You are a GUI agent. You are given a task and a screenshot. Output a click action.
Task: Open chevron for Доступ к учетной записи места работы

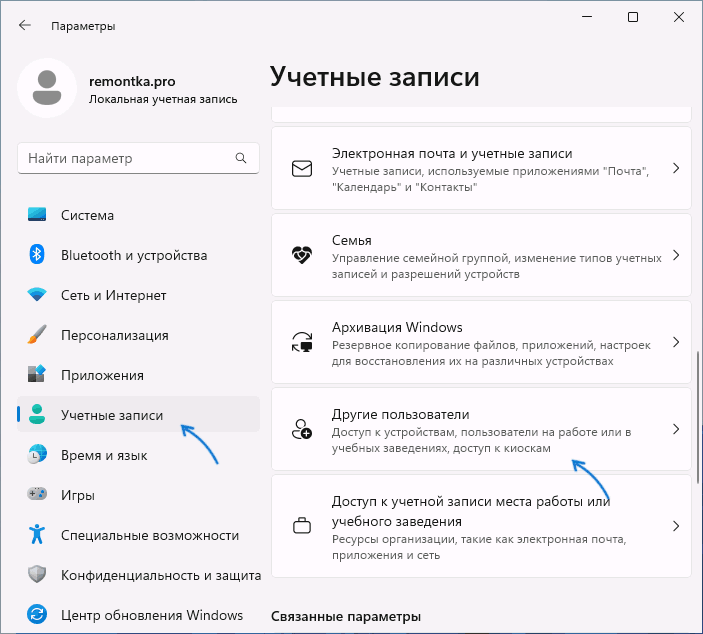pyautogui.click(x=676, y=526)
